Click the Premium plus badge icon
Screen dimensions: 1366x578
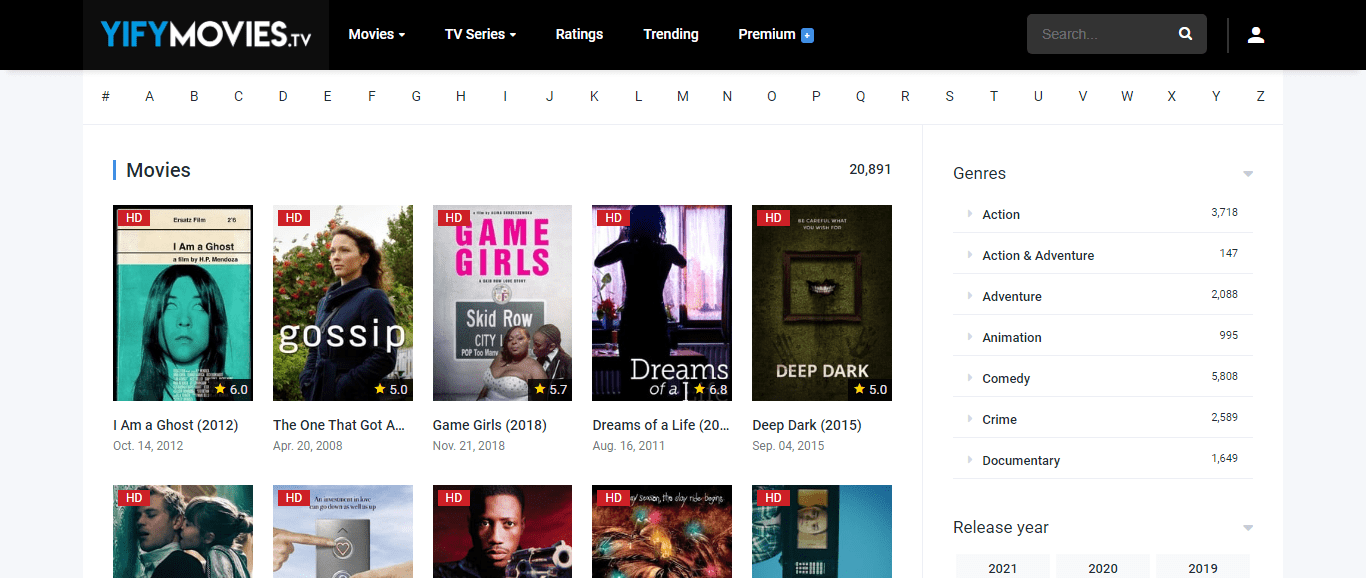pyautogui.click(x=807, y=35)
